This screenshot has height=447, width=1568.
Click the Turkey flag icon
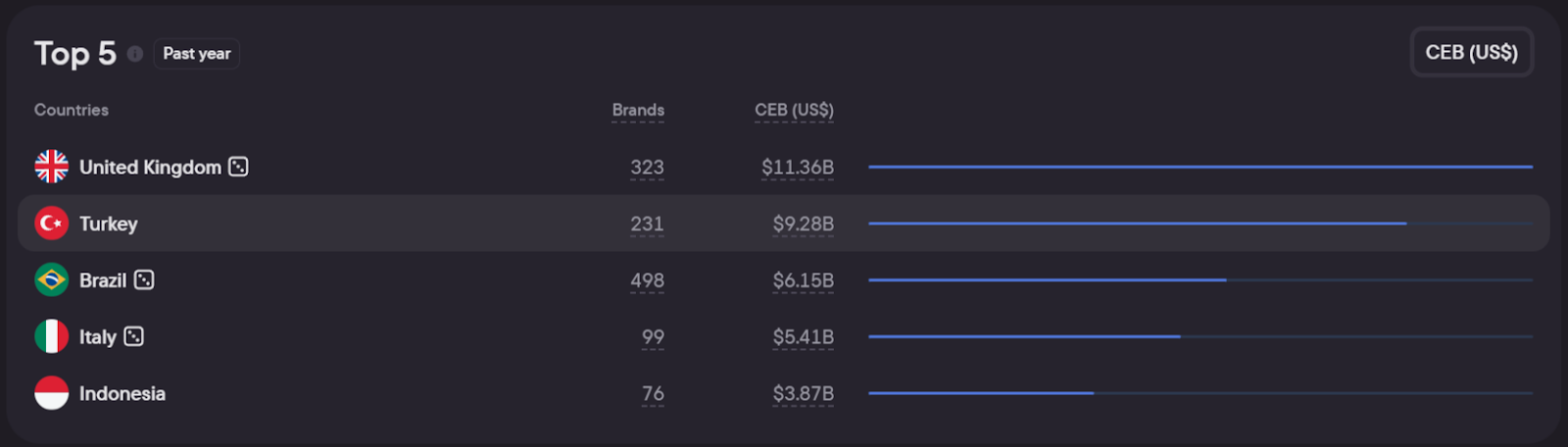[52, 223]
